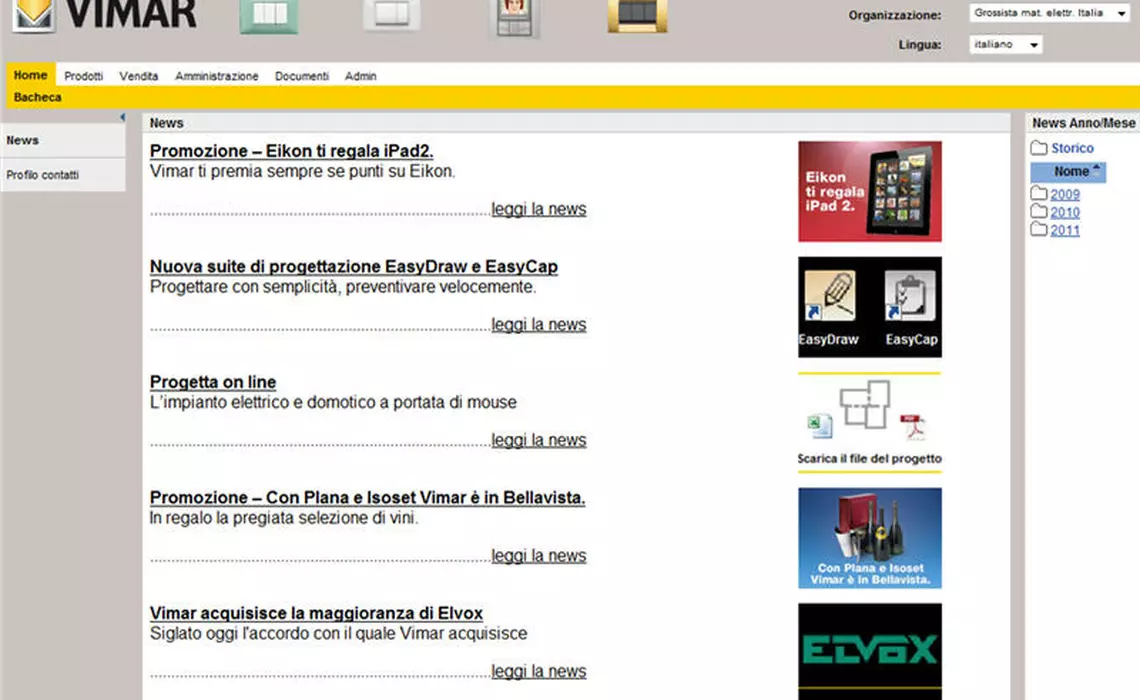The image size is (1140, 700).
Task: Click 'leggi la news' for Progetta on line
Action: (539, 440)
